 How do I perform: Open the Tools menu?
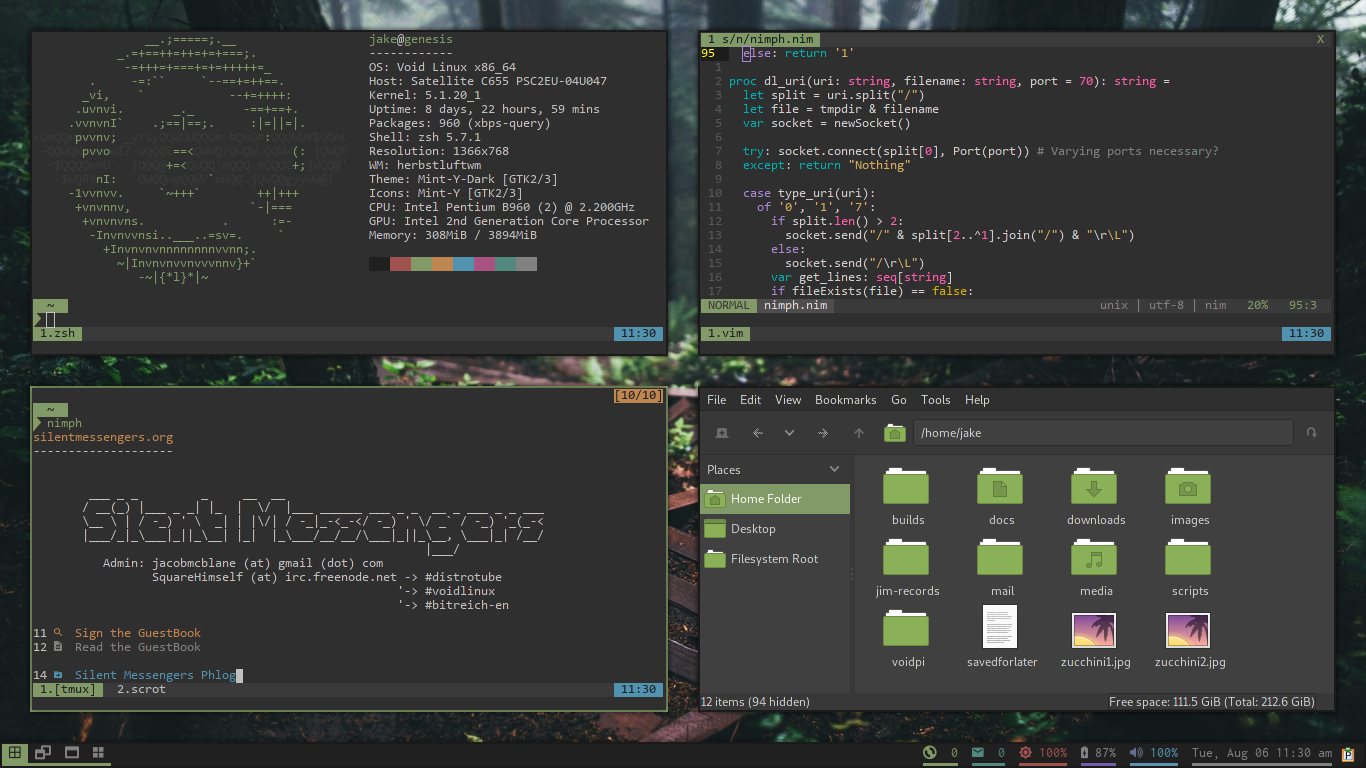coord(935,400)
